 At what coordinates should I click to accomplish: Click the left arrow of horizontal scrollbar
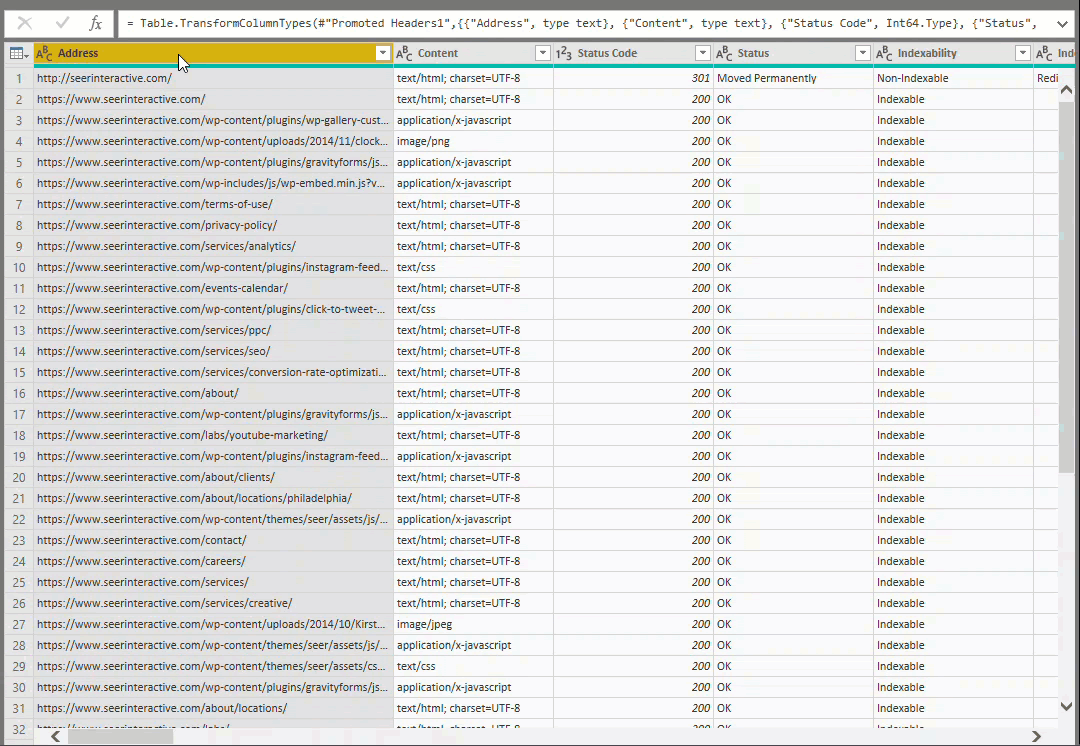pos(54,735)
